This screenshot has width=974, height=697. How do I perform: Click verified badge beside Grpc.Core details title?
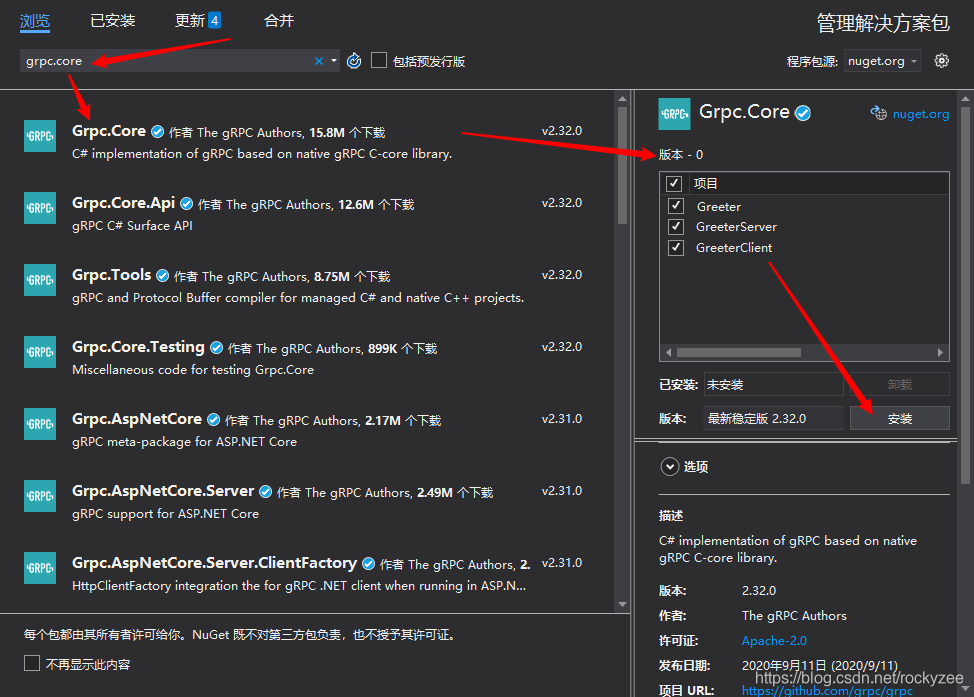point(803,113)
